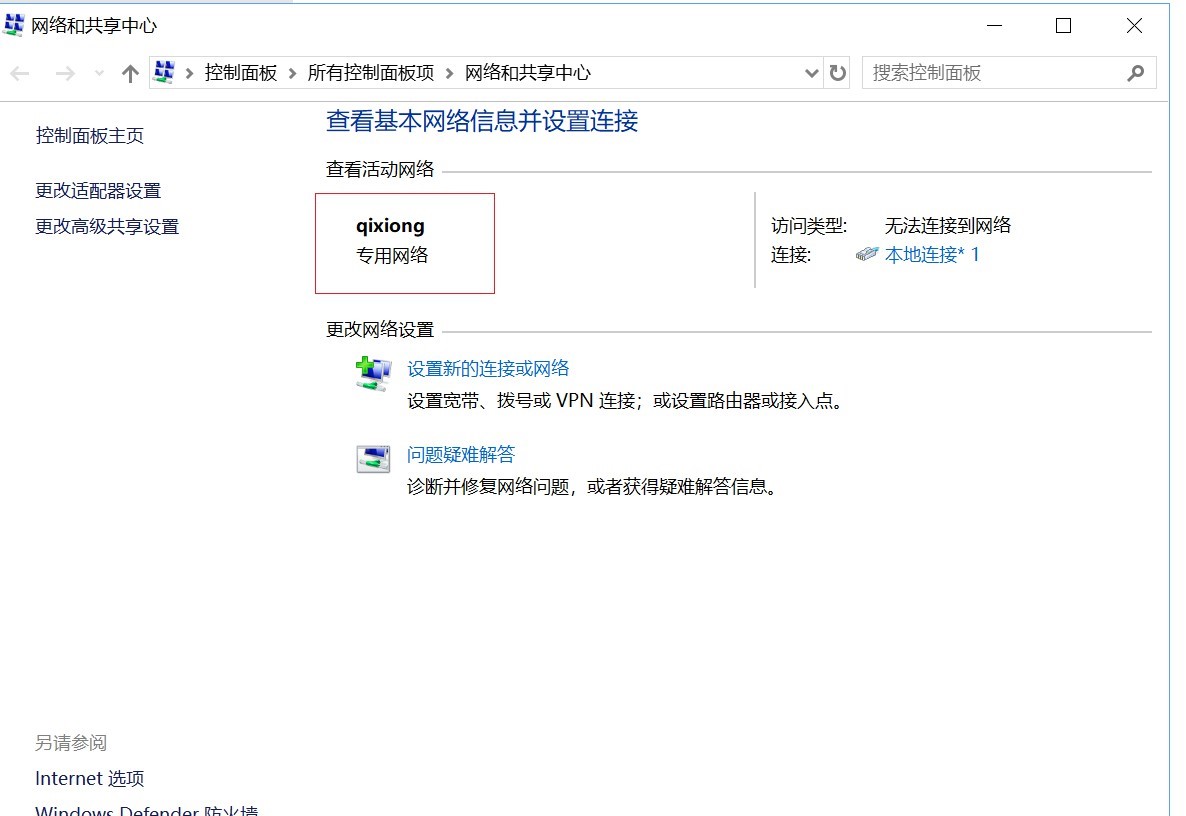Click the Back navigation arrow
The width and height of the screenshot is (1186, 816).
20,73
